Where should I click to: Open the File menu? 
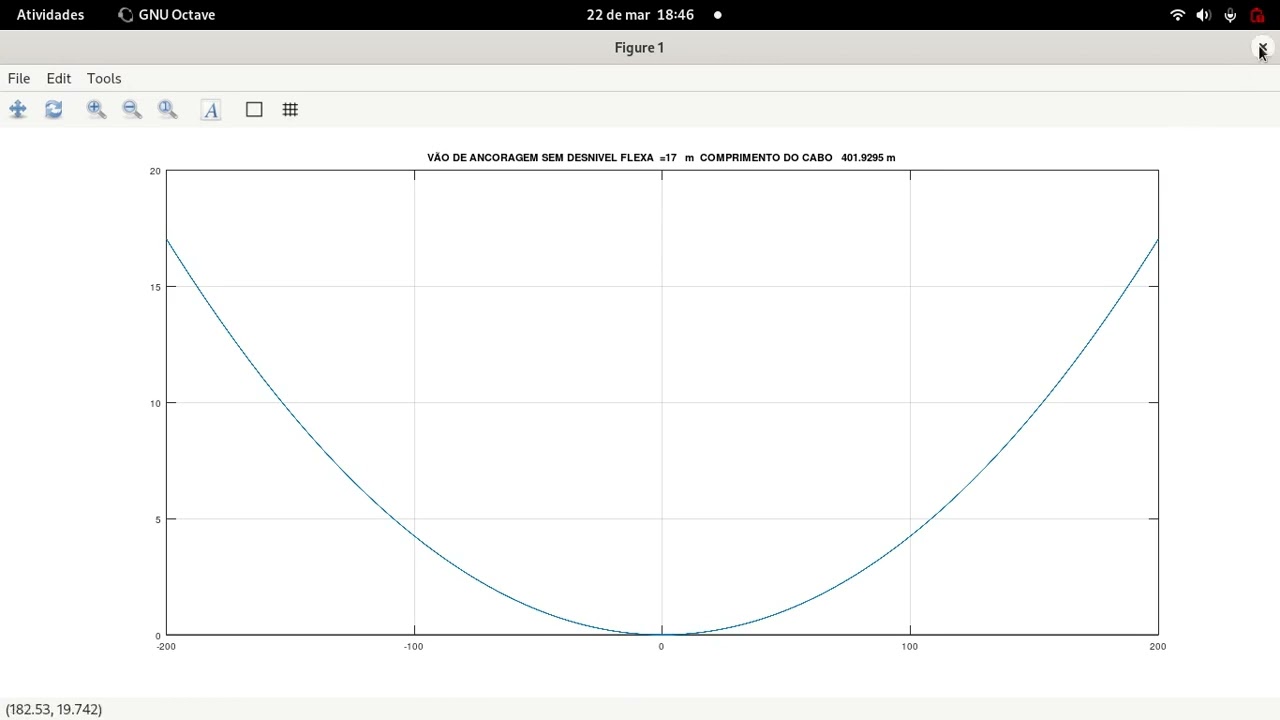[x=19, y=78]
